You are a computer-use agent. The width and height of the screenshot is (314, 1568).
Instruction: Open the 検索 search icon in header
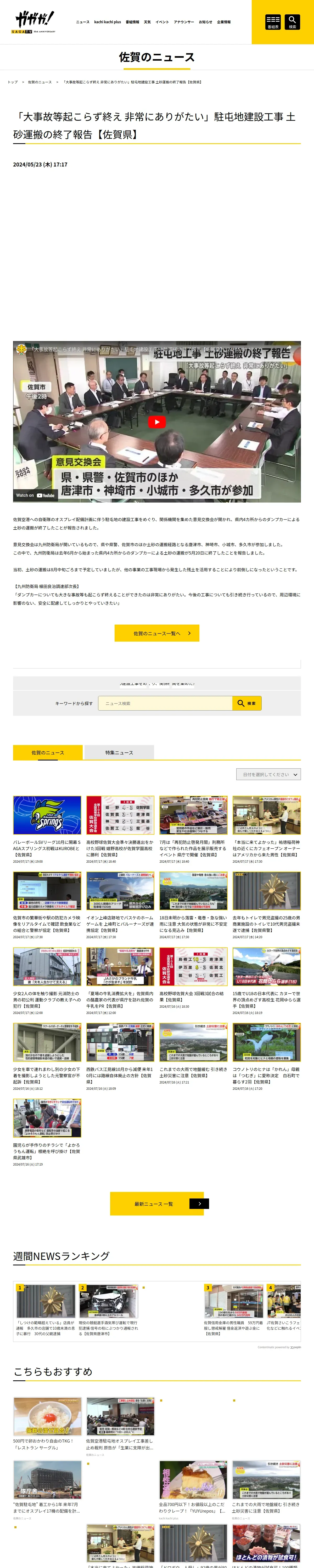pos(292,22)
